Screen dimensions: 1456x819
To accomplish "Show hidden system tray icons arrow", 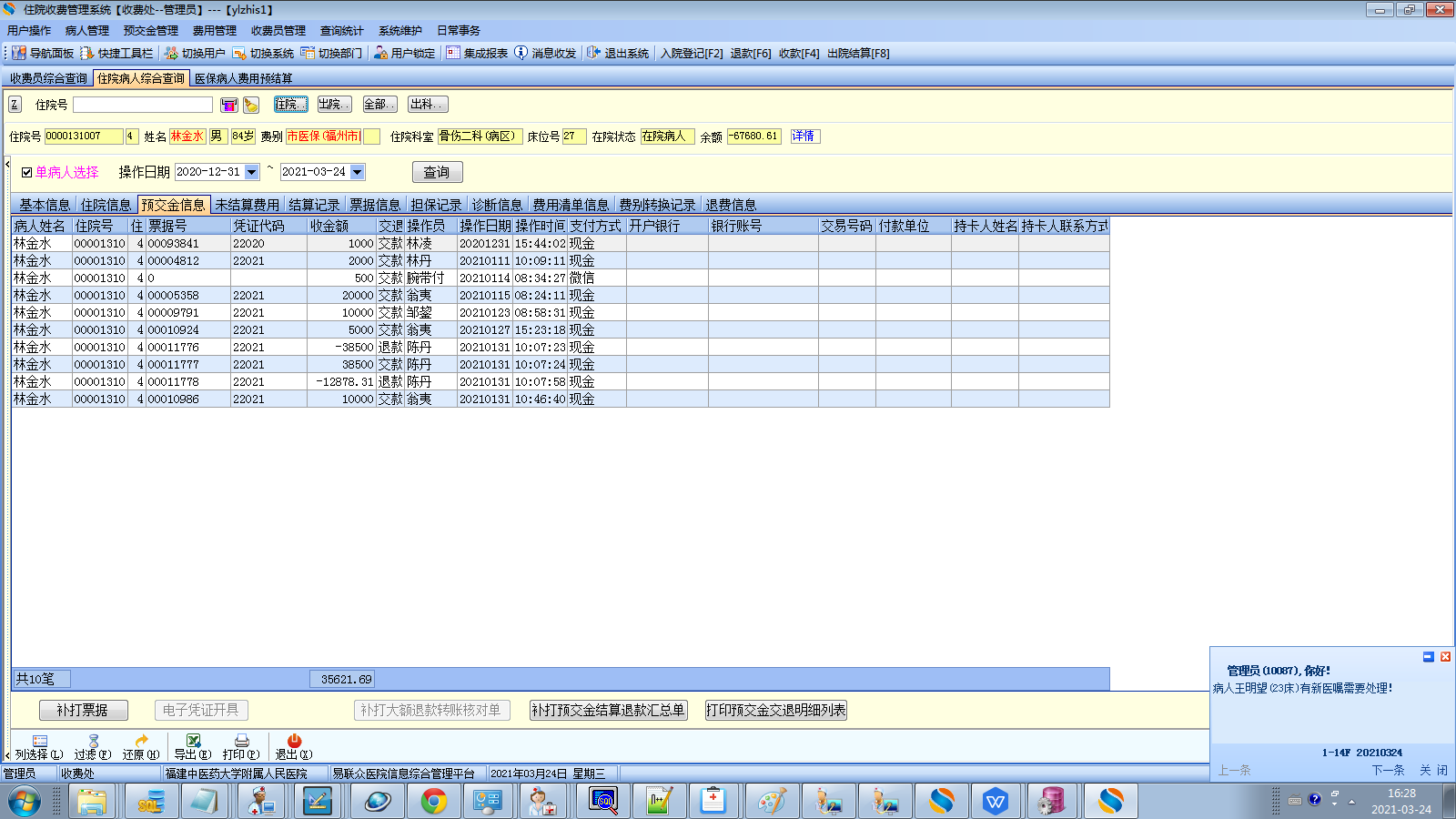I will click(1351, 801).
